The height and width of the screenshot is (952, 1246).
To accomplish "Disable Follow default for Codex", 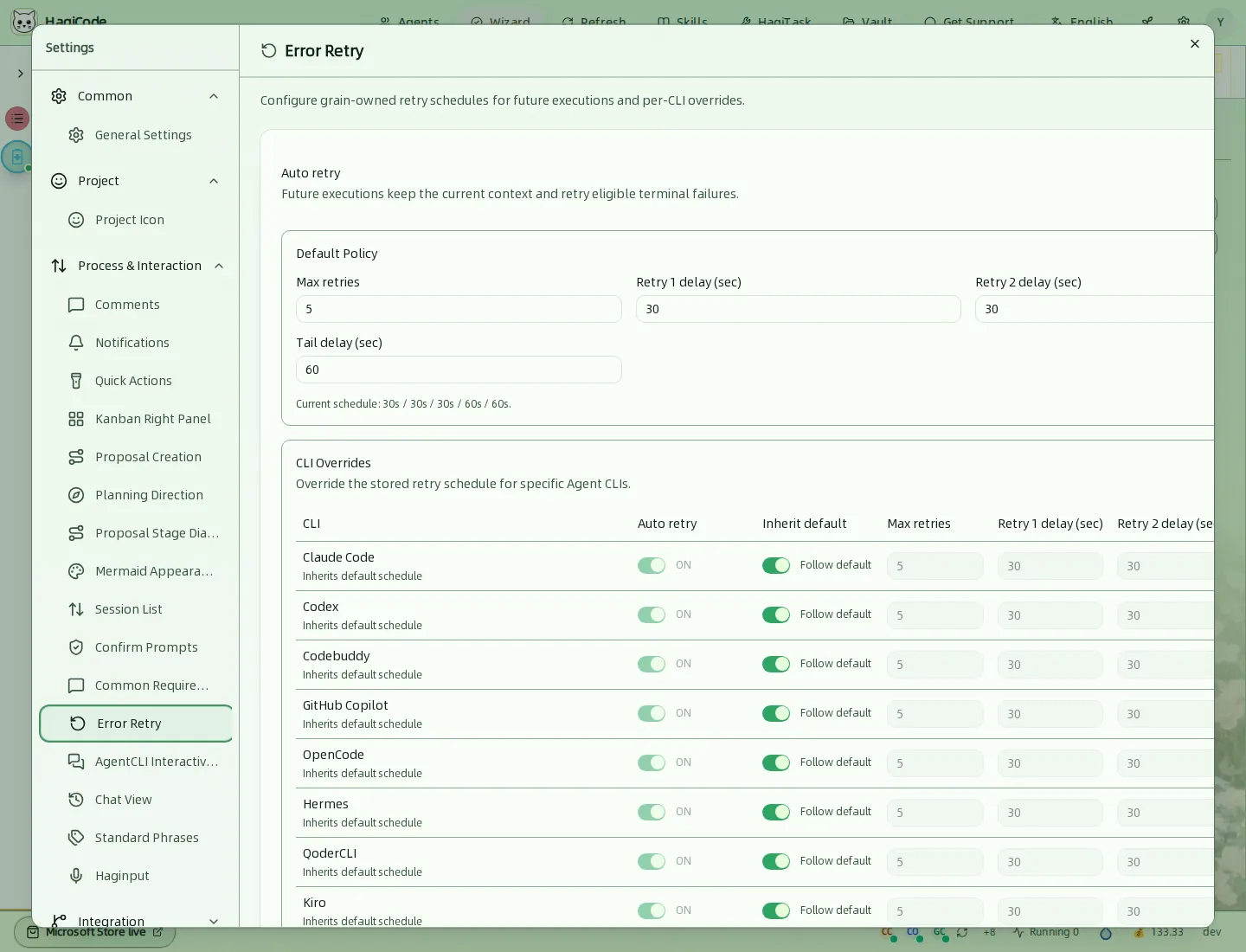I will click(x=776, y=614).
